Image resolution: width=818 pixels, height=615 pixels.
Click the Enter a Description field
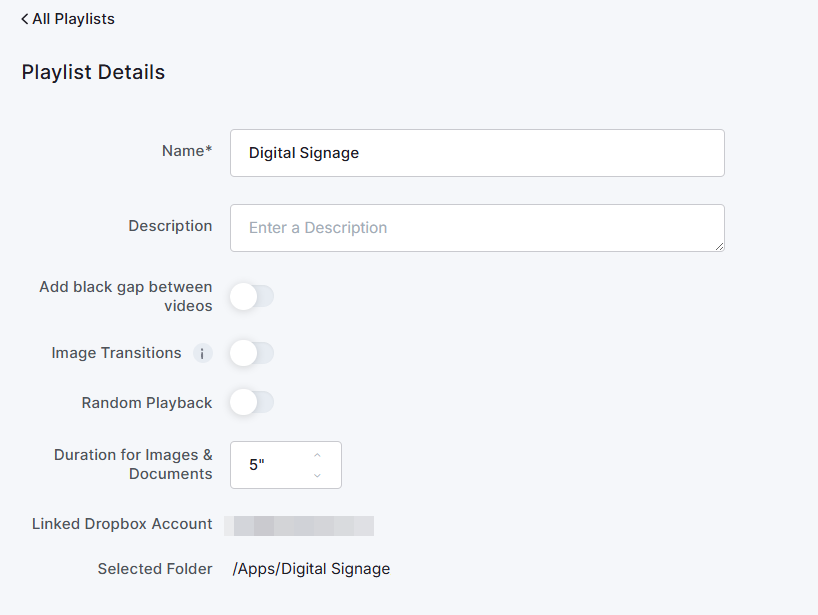click(477, 228)
